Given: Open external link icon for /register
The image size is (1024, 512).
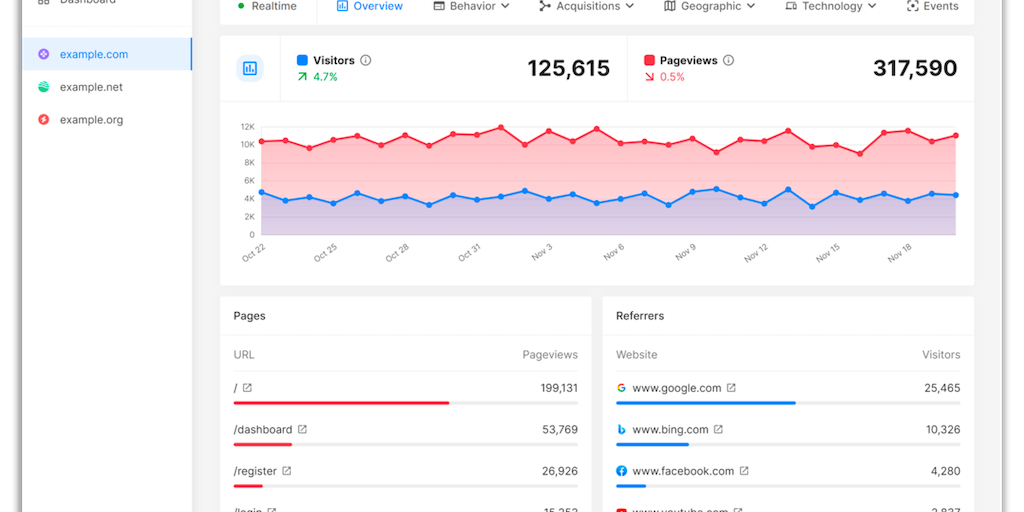Looking at the screenshot, I should tap(287, 470).
